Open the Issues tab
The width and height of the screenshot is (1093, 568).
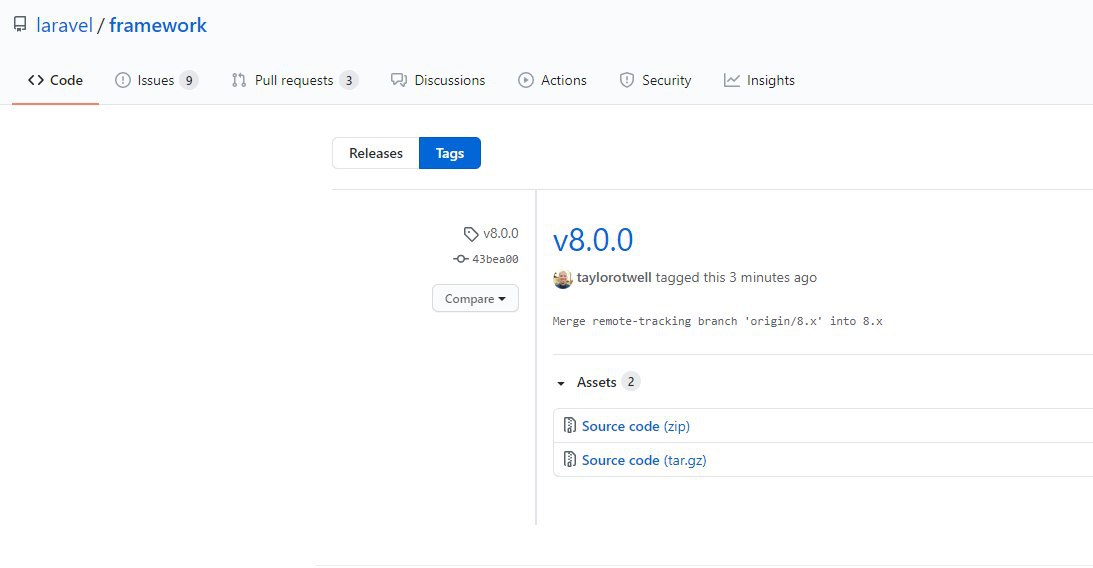(156, 80)
